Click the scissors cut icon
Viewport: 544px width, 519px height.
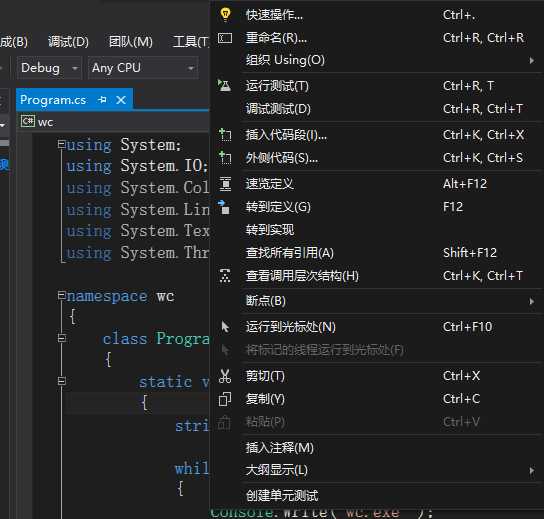pos(225,376)
